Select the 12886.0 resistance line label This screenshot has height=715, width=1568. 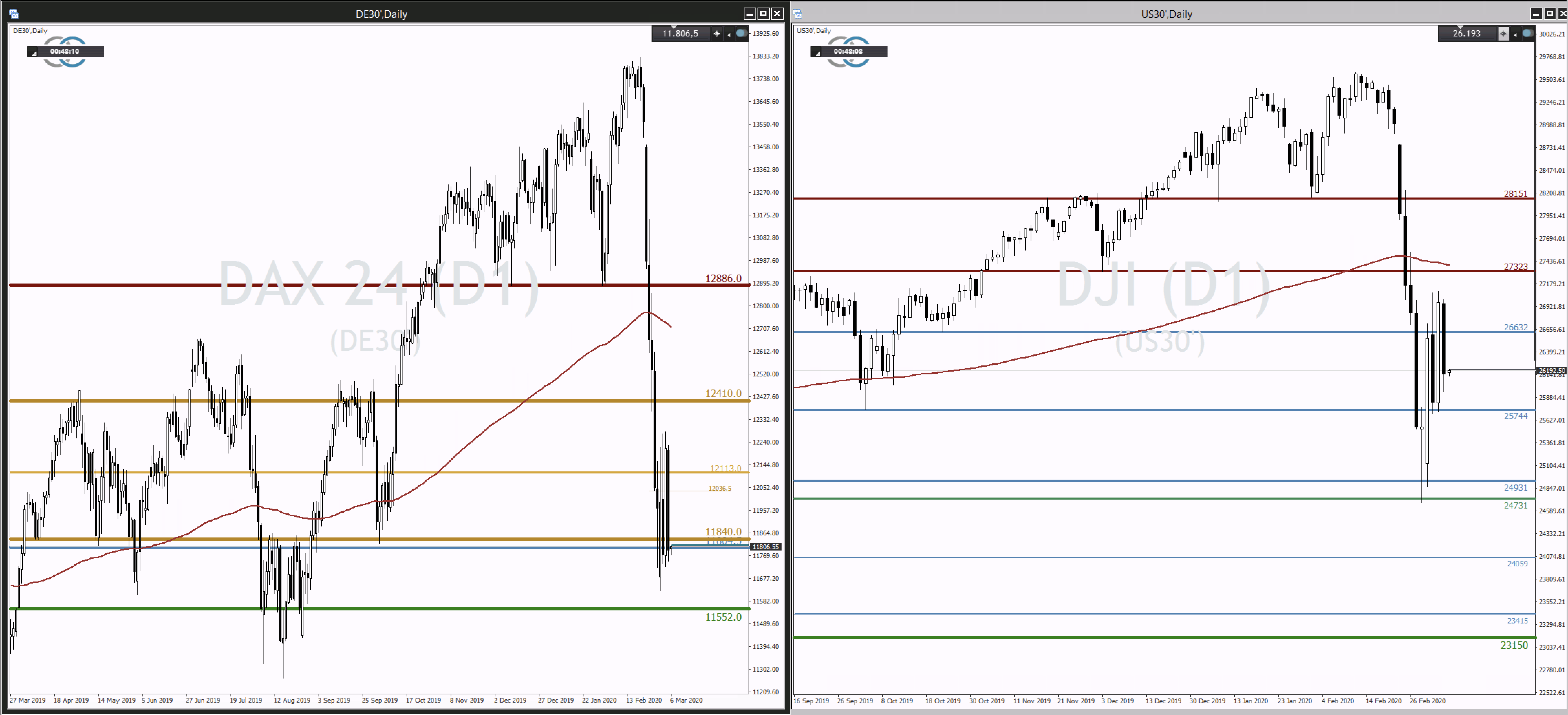(723, 278)
